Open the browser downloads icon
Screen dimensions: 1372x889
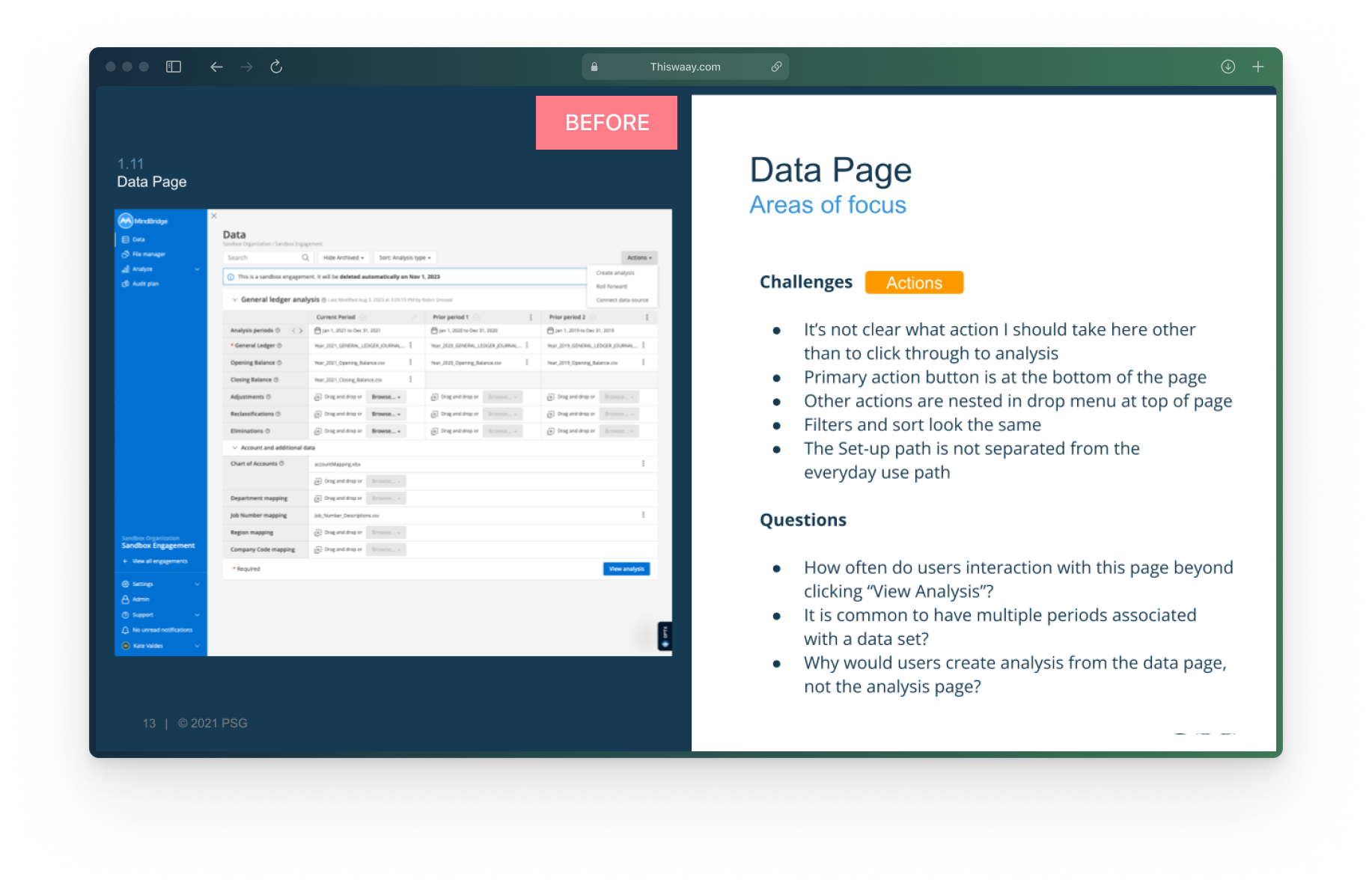(1228, 67)
